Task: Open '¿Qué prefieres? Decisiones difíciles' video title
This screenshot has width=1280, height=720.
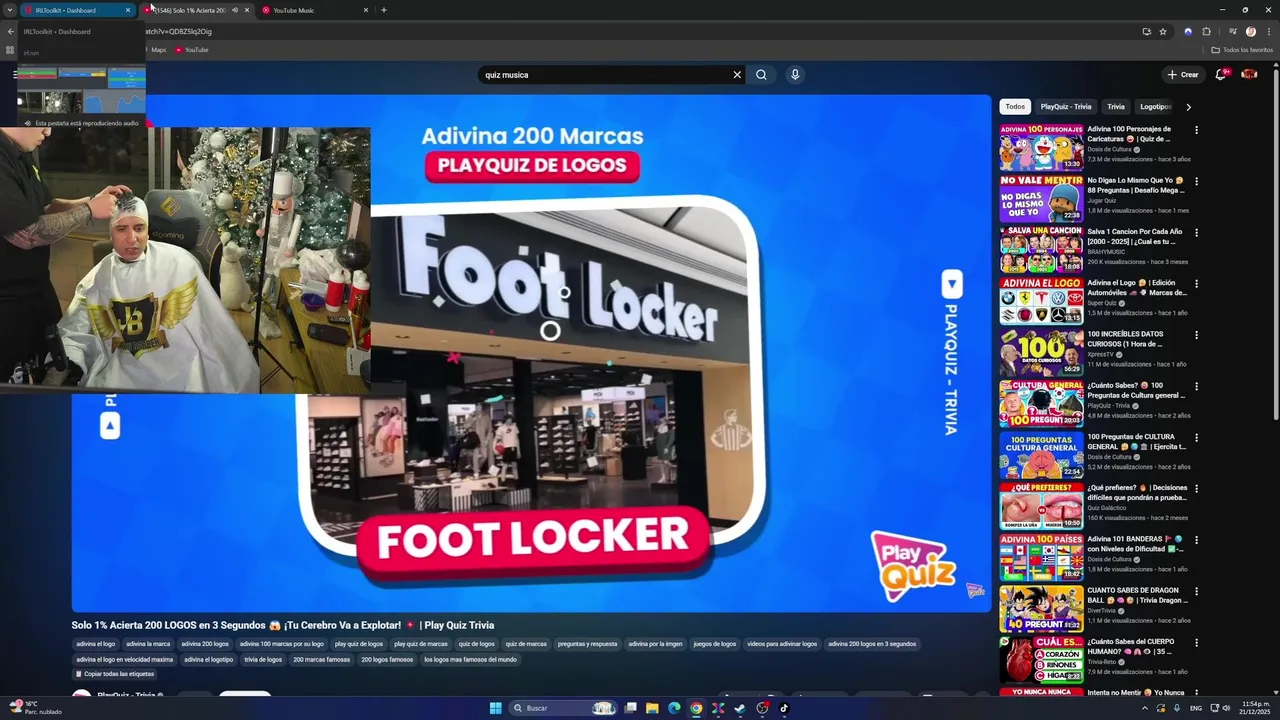Action: (1137, 493)
